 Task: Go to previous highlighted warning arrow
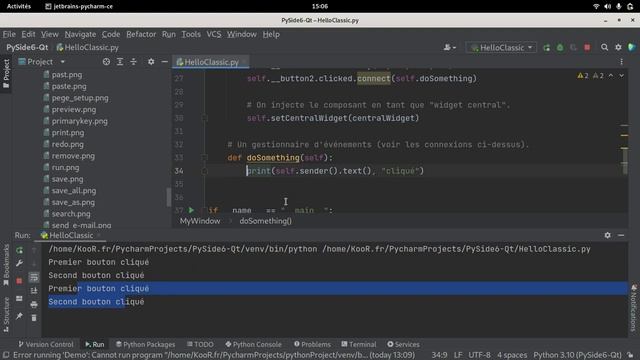pos(611,76)
